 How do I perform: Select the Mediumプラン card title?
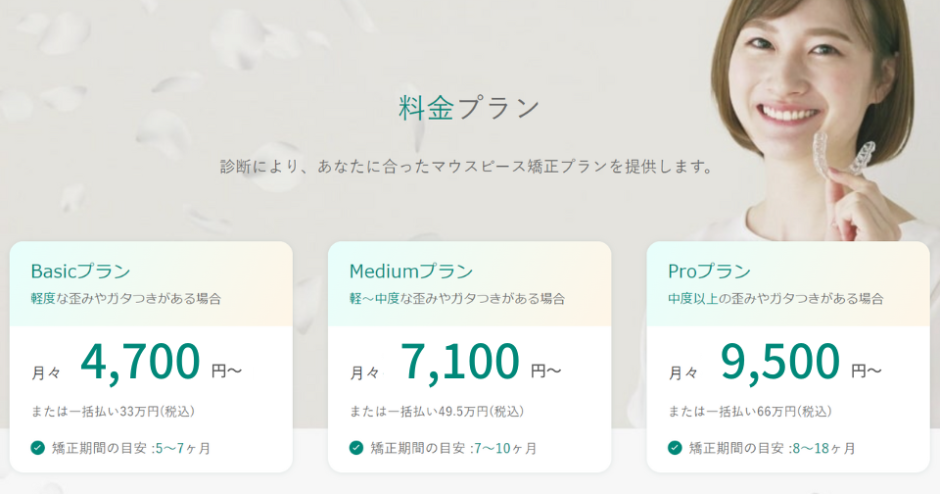click(x=411, y=272)
